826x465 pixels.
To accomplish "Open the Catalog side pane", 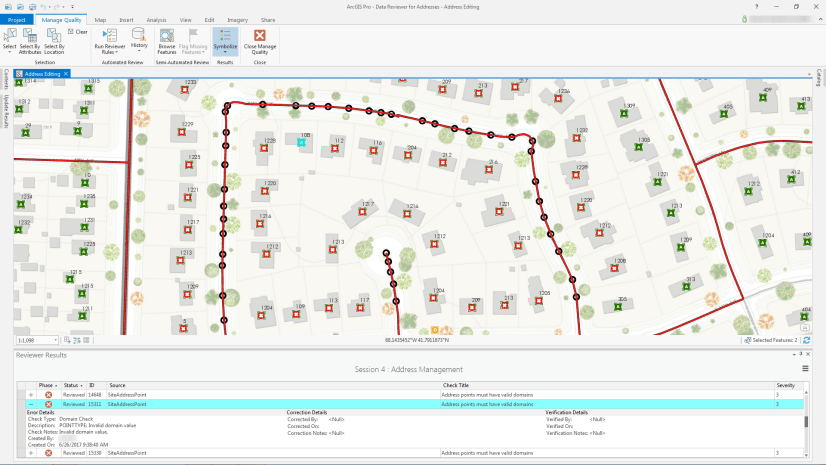I will (819, 77).
